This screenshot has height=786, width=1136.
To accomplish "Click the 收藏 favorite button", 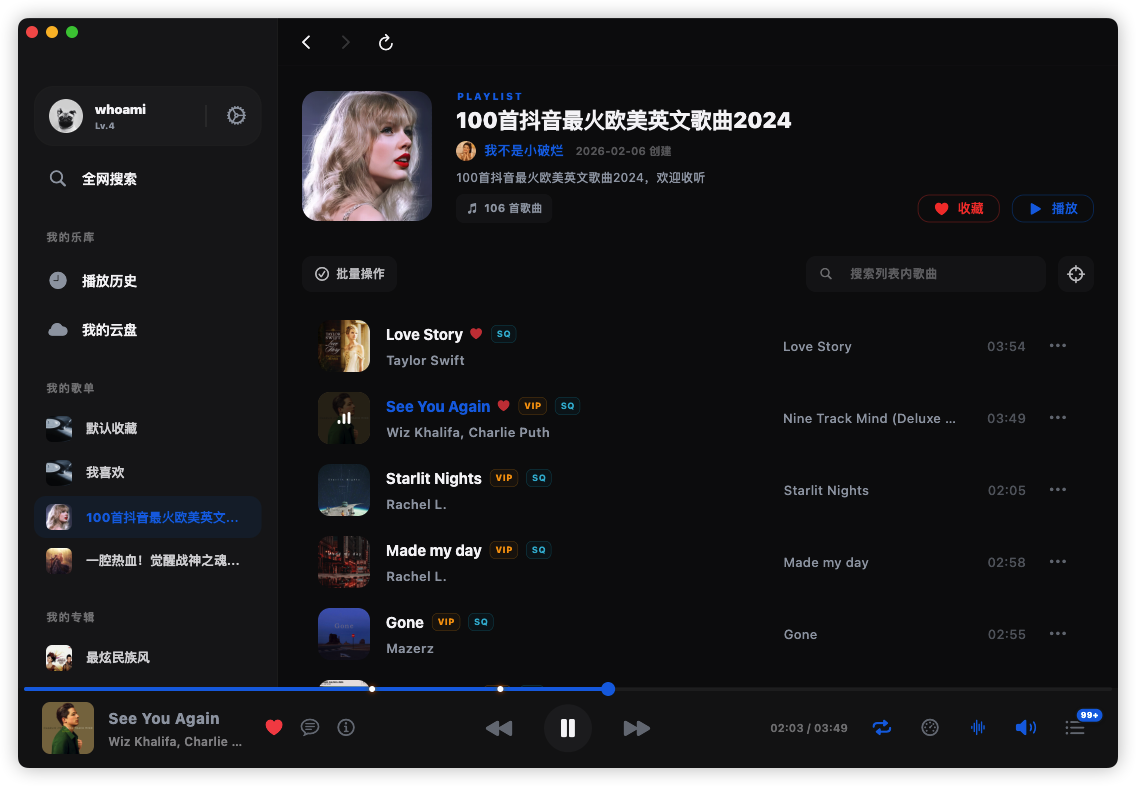I will (x=958, y=209).
